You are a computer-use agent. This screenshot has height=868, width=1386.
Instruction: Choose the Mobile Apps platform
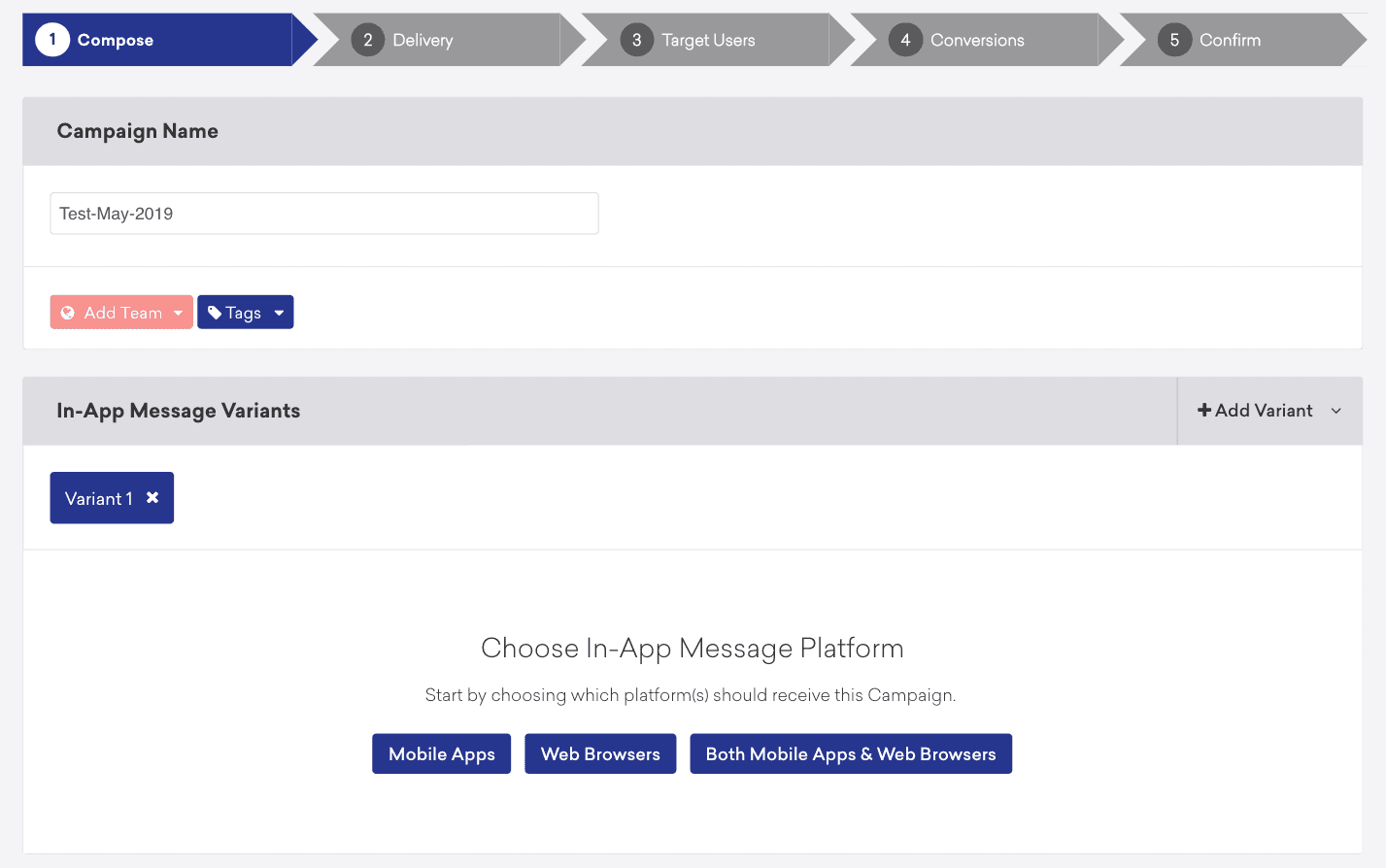pos(441,754)
